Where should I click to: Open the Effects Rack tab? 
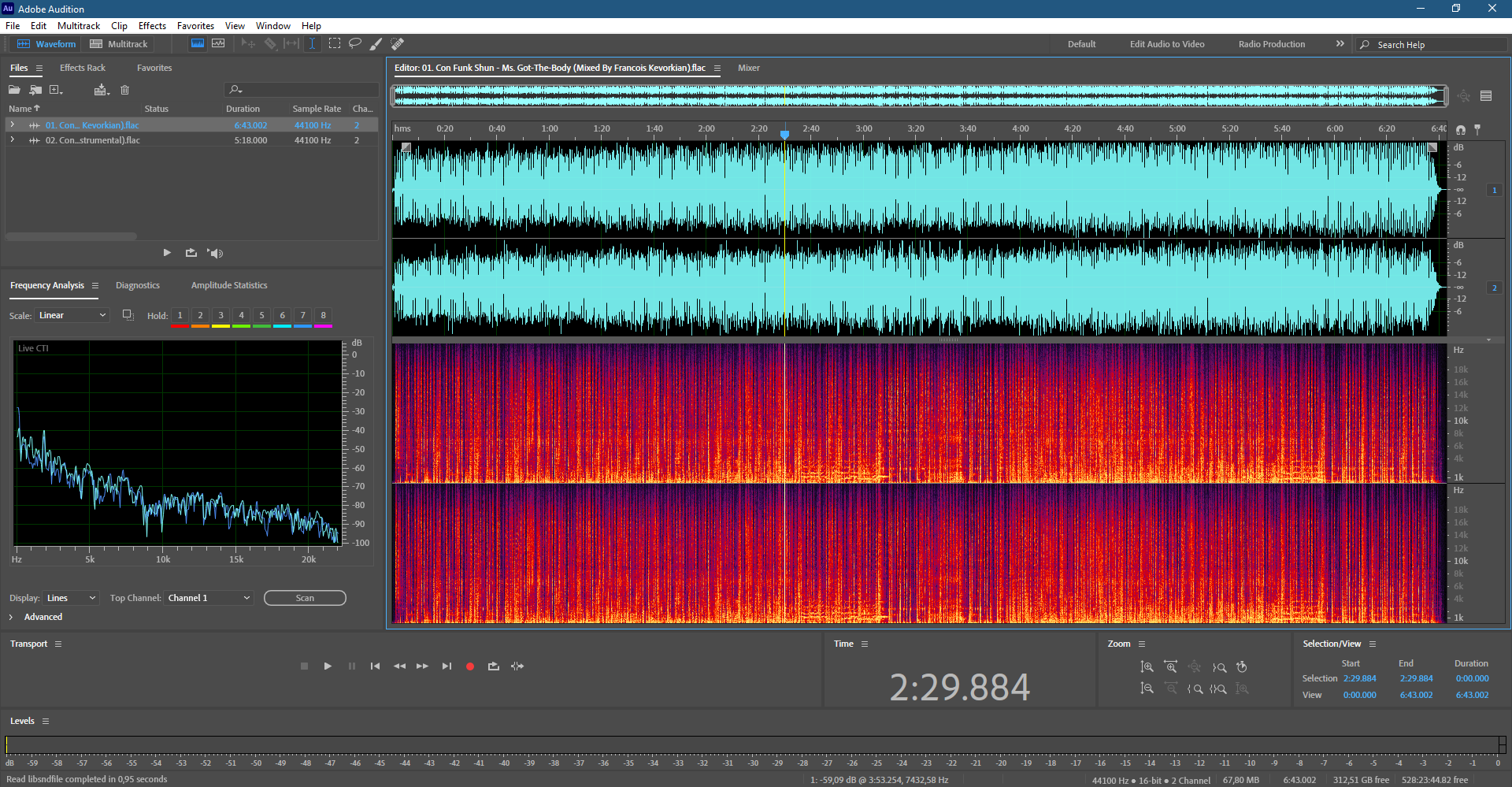[83, 68]
